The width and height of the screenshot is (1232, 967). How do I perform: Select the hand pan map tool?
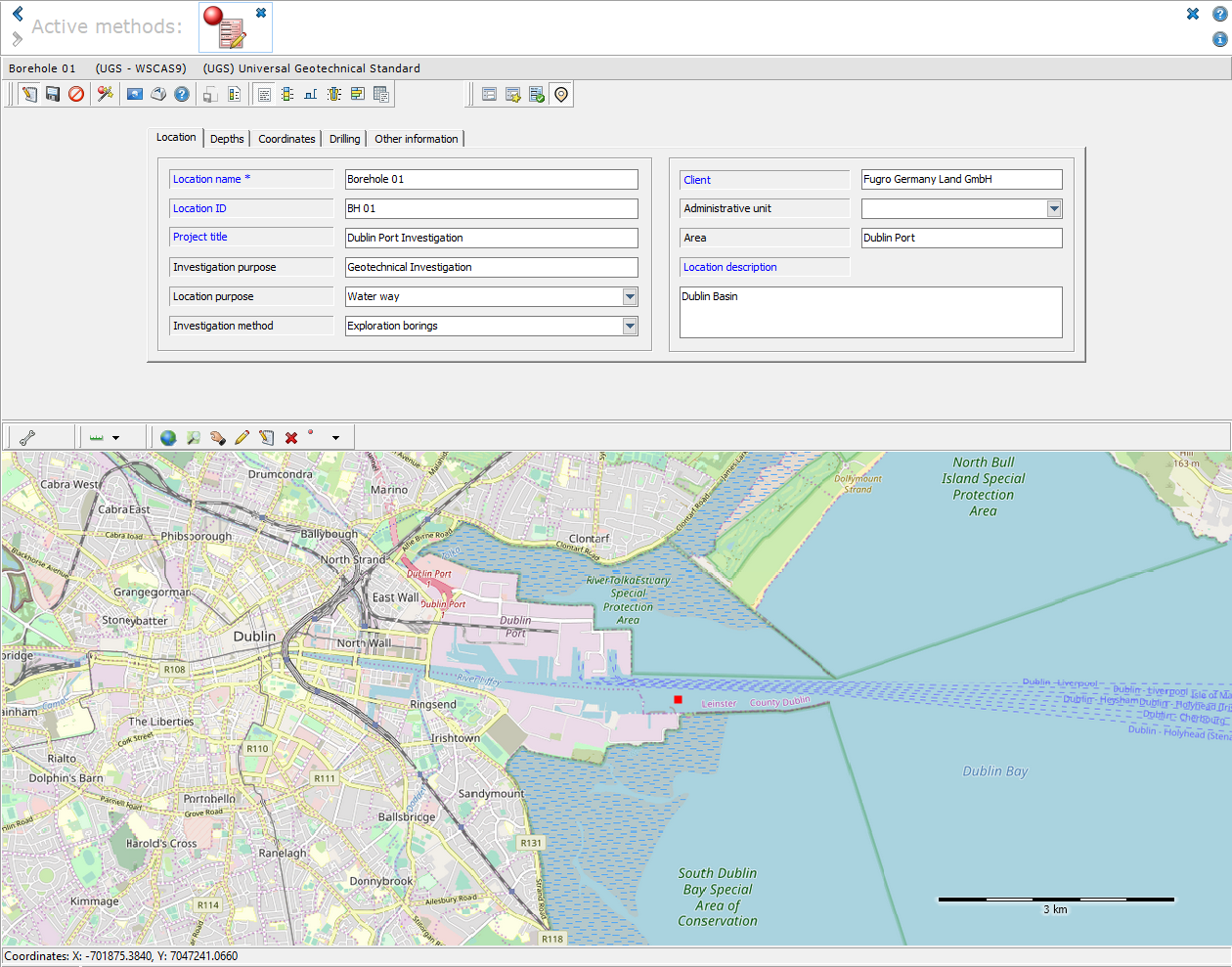pyautogui.click(x=218, y=437)
